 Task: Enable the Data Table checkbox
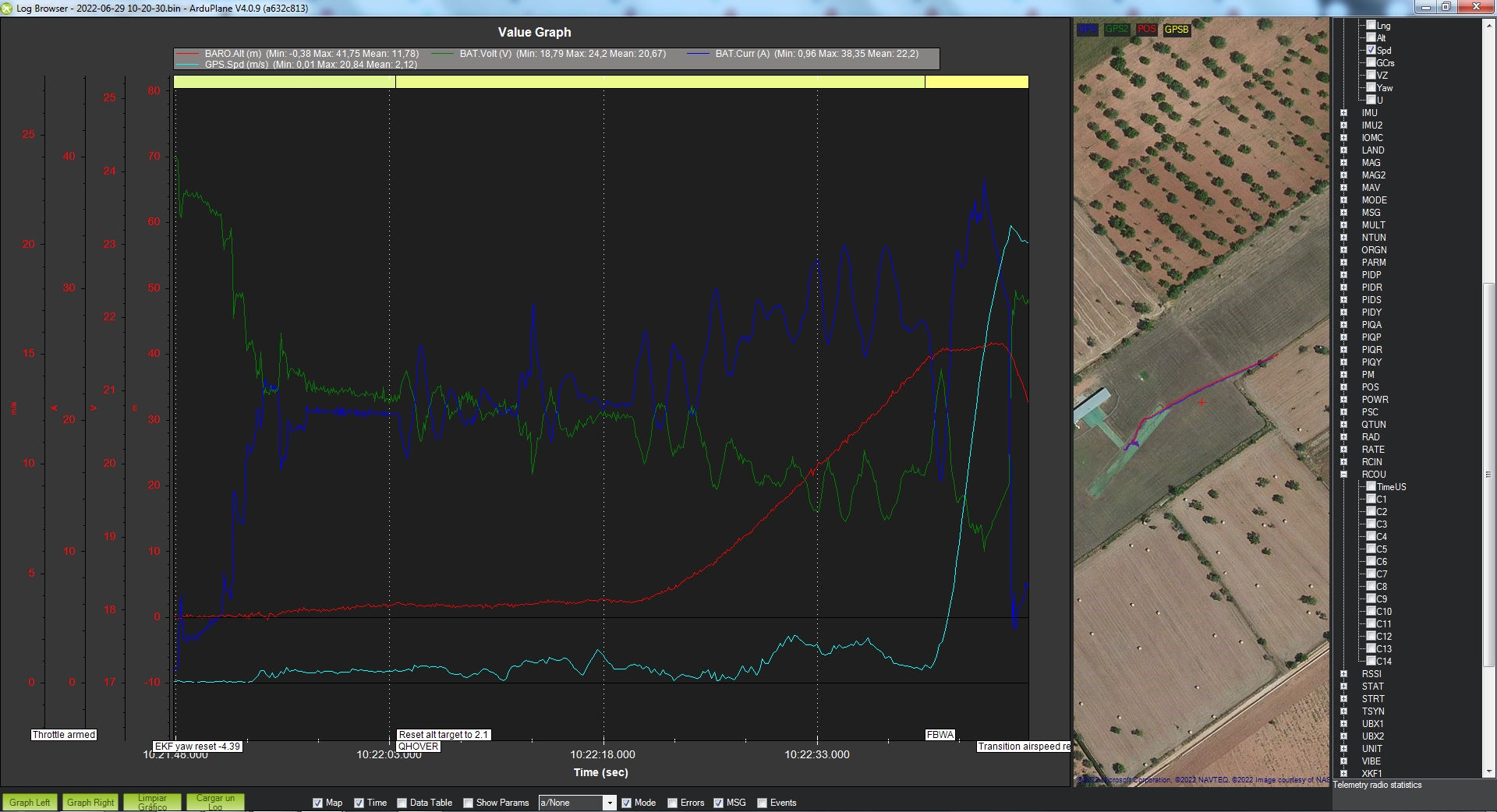[x=402, y=803]
